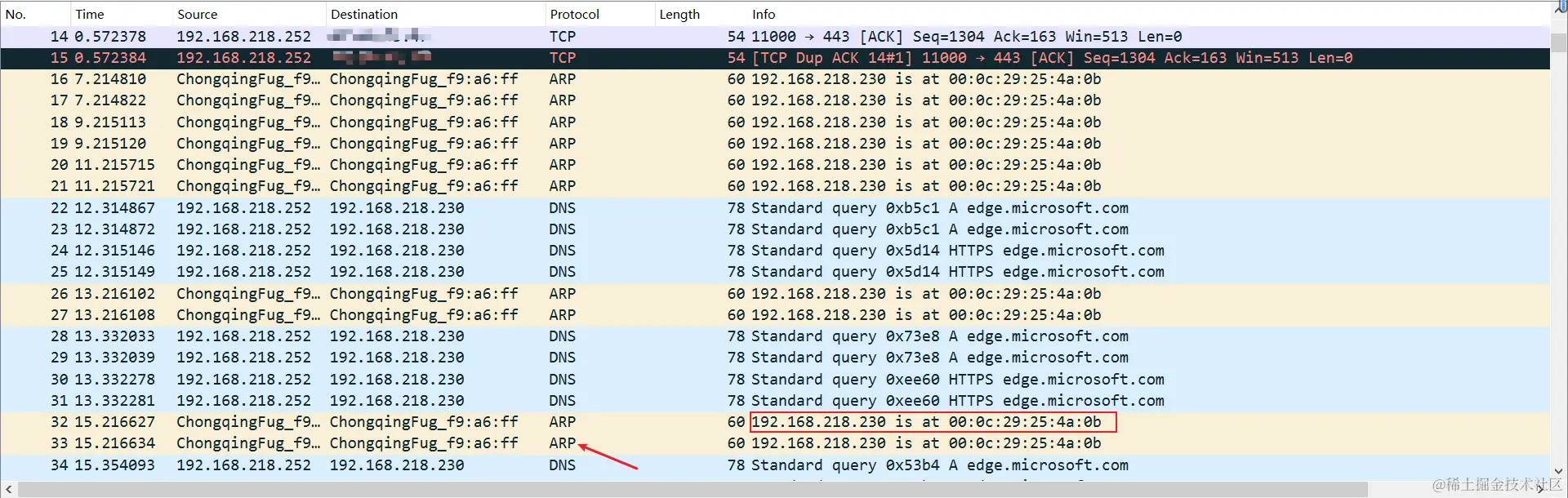
Task: Select packet 14 TCP ACK row
Action: tap(775, 37)
